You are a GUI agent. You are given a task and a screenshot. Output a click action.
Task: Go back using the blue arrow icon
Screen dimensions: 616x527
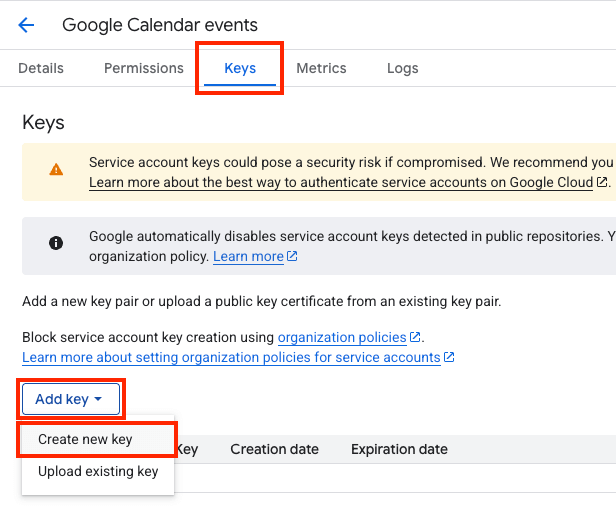[26, 25]
